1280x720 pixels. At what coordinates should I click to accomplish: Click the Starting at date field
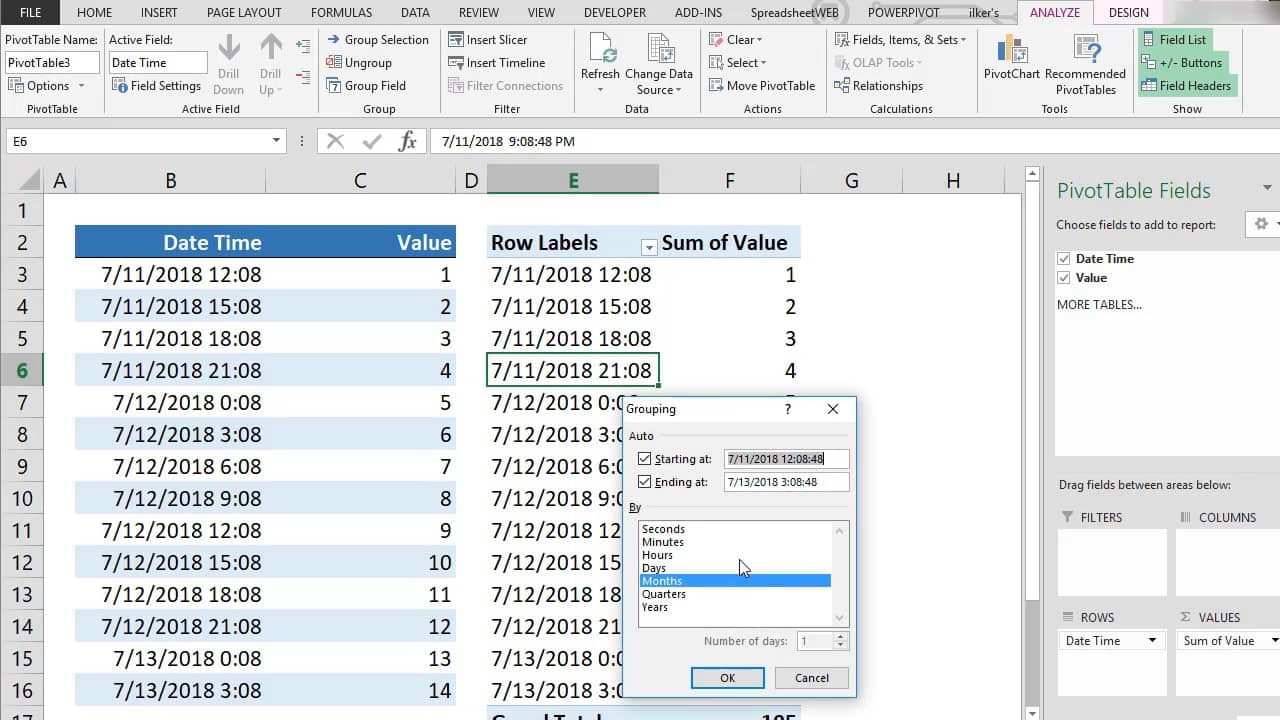[787, 459]
